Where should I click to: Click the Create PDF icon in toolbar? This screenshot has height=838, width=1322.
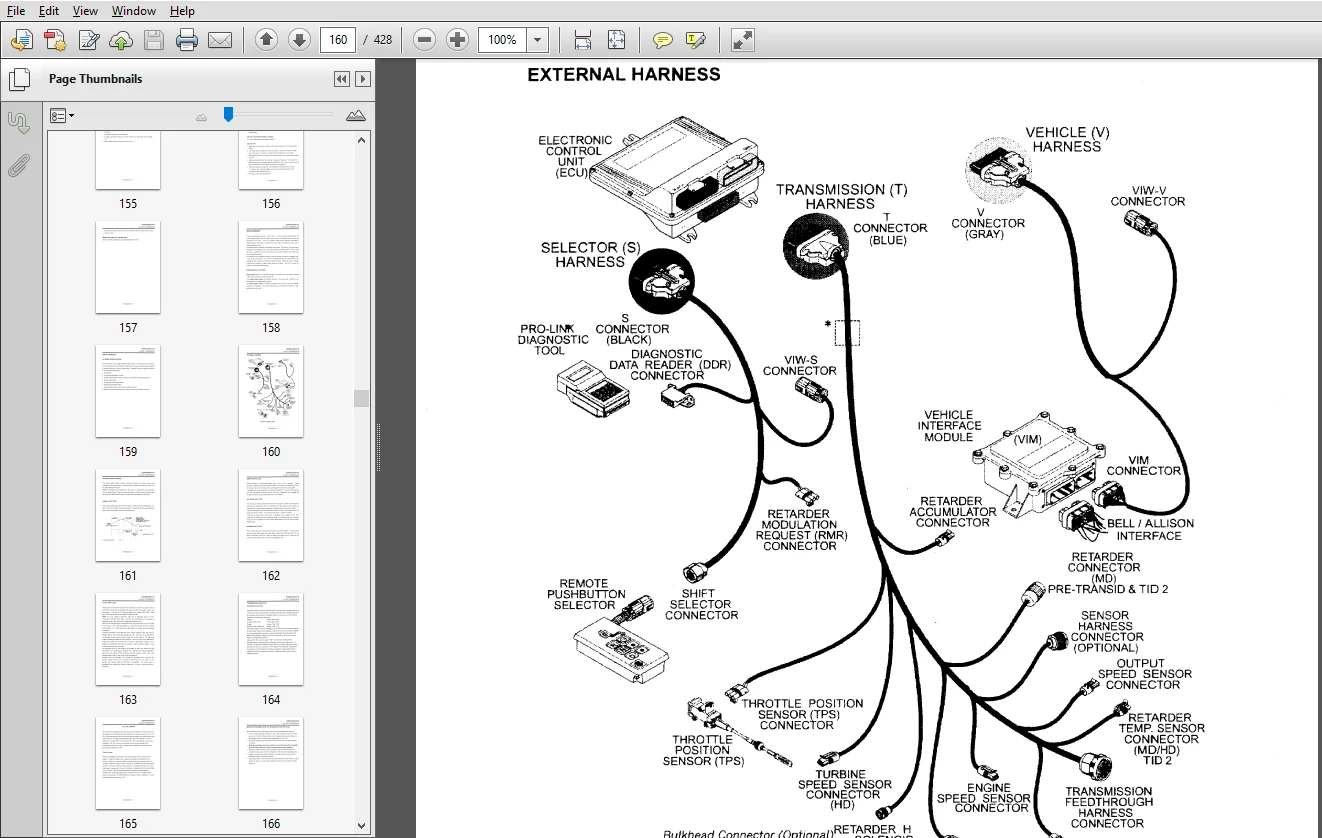(22, 40)
